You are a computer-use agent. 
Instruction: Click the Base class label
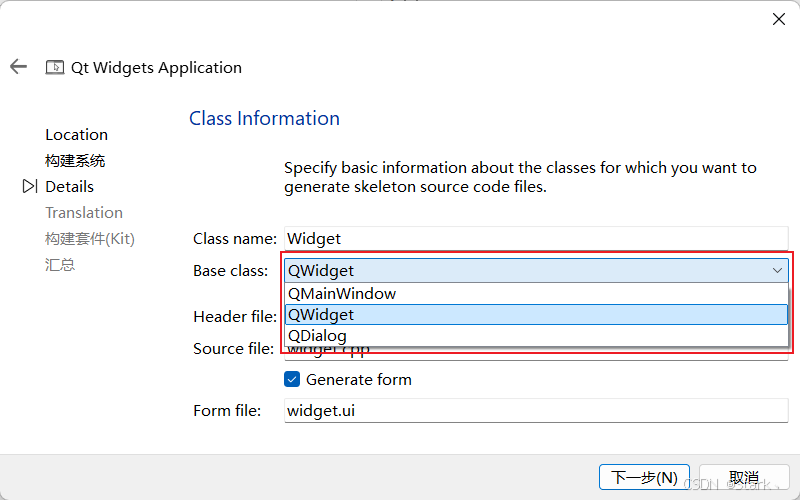(x=231, y=270)
